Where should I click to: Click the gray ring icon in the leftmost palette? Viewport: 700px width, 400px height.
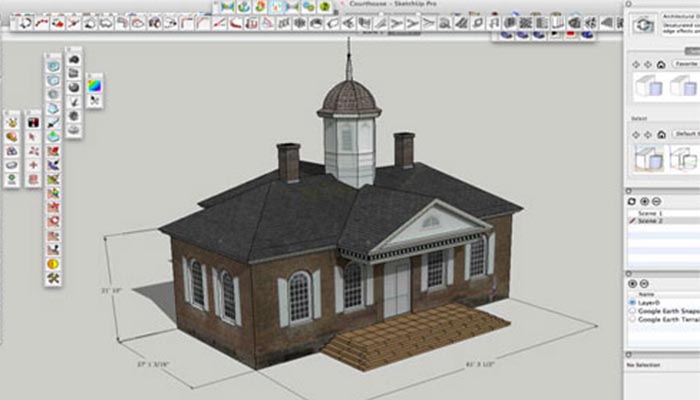pyautogui.click(x=12, y=165)
